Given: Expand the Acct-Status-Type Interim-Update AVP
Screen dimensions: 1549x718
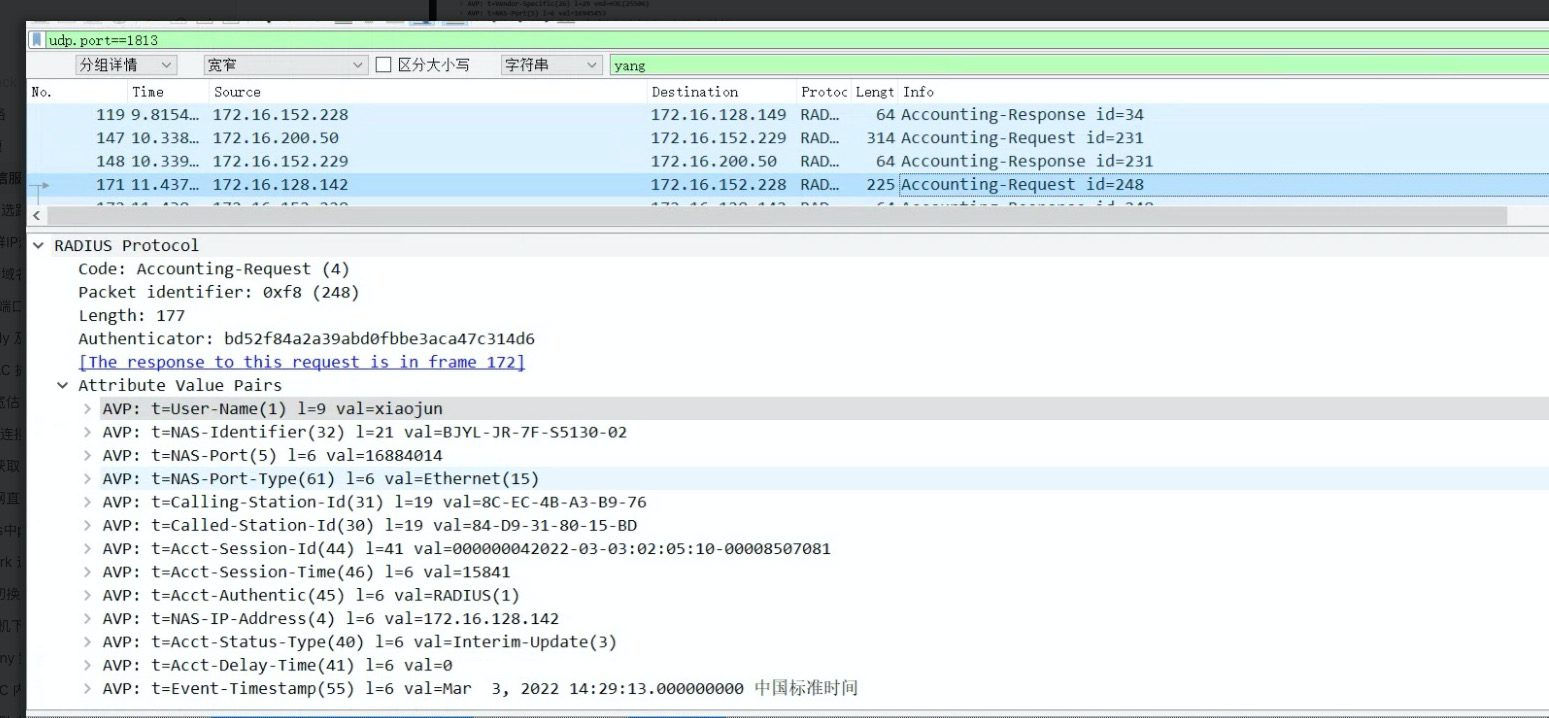Looking at the screenshot, I should point(87,642).
